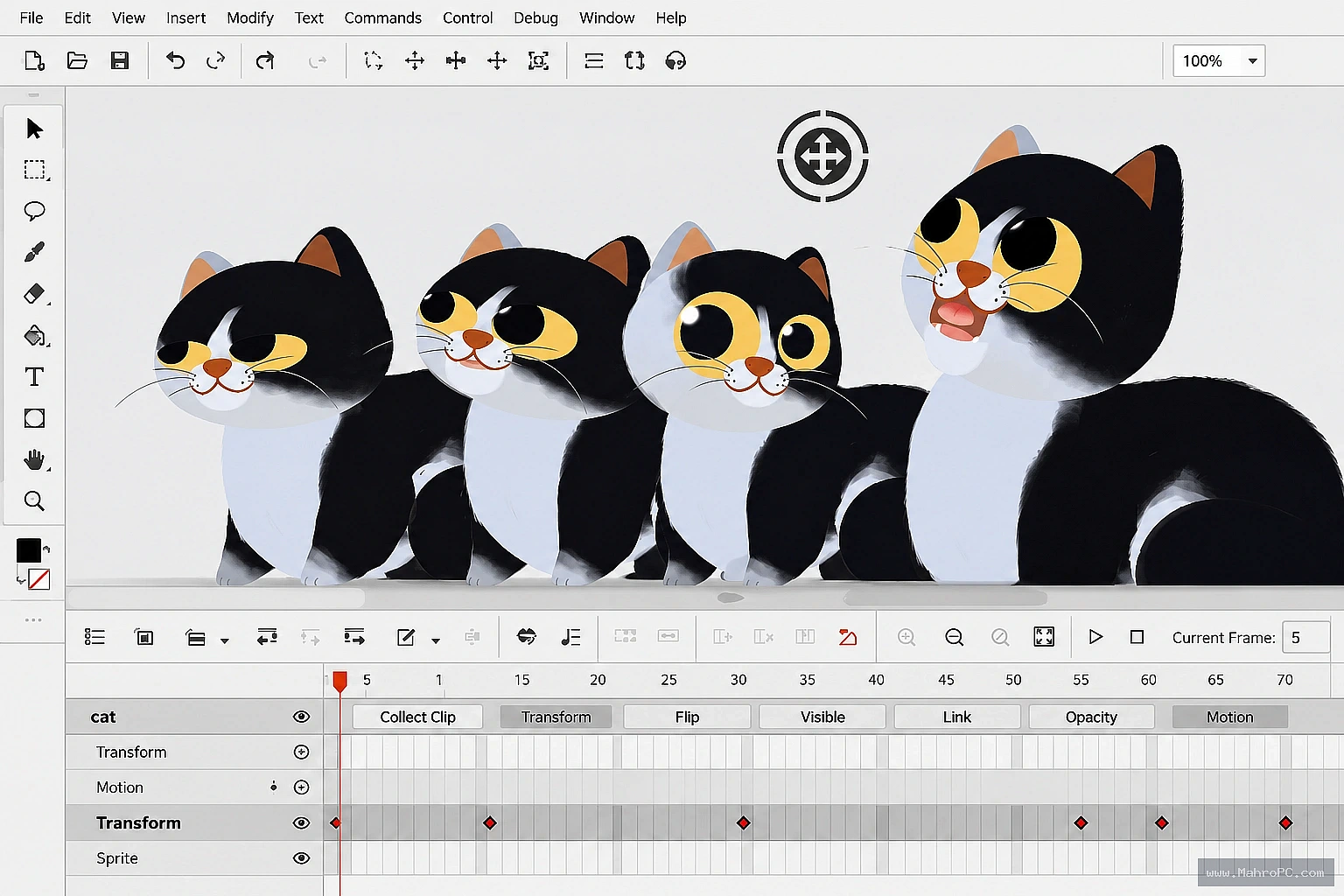Open the Window menu
This screenshot has height=896, width=1344.
click(606, 17)
